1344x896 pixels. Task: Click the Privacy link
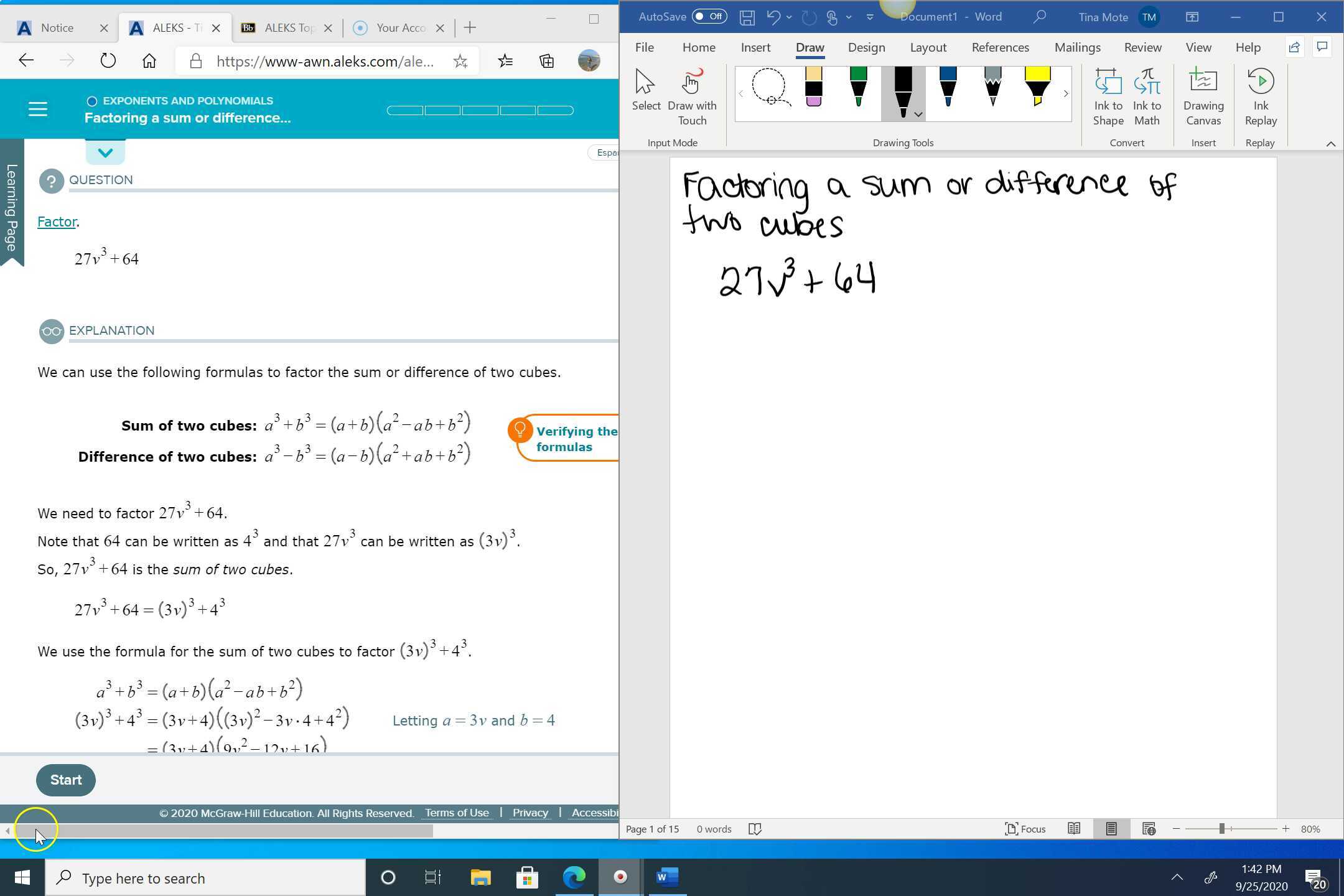(530, 813)
